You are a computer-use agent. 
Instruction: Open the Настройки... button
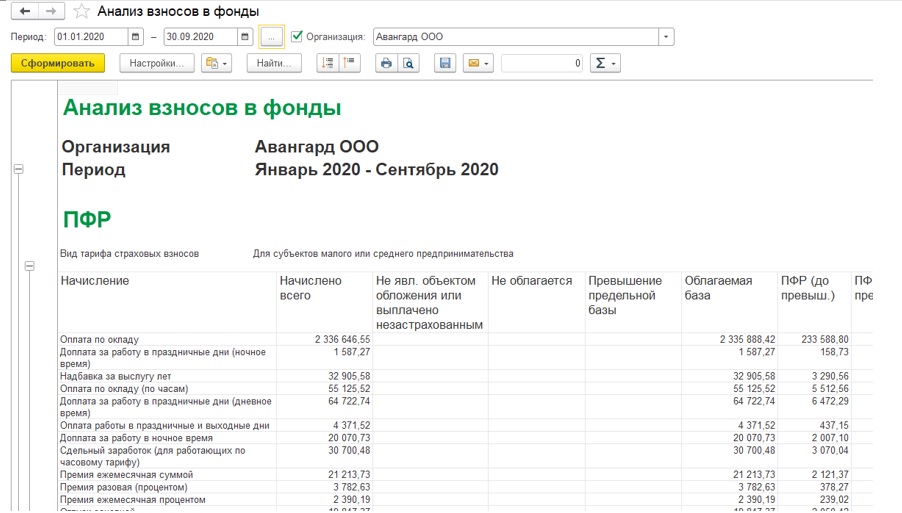pos(157,63)
